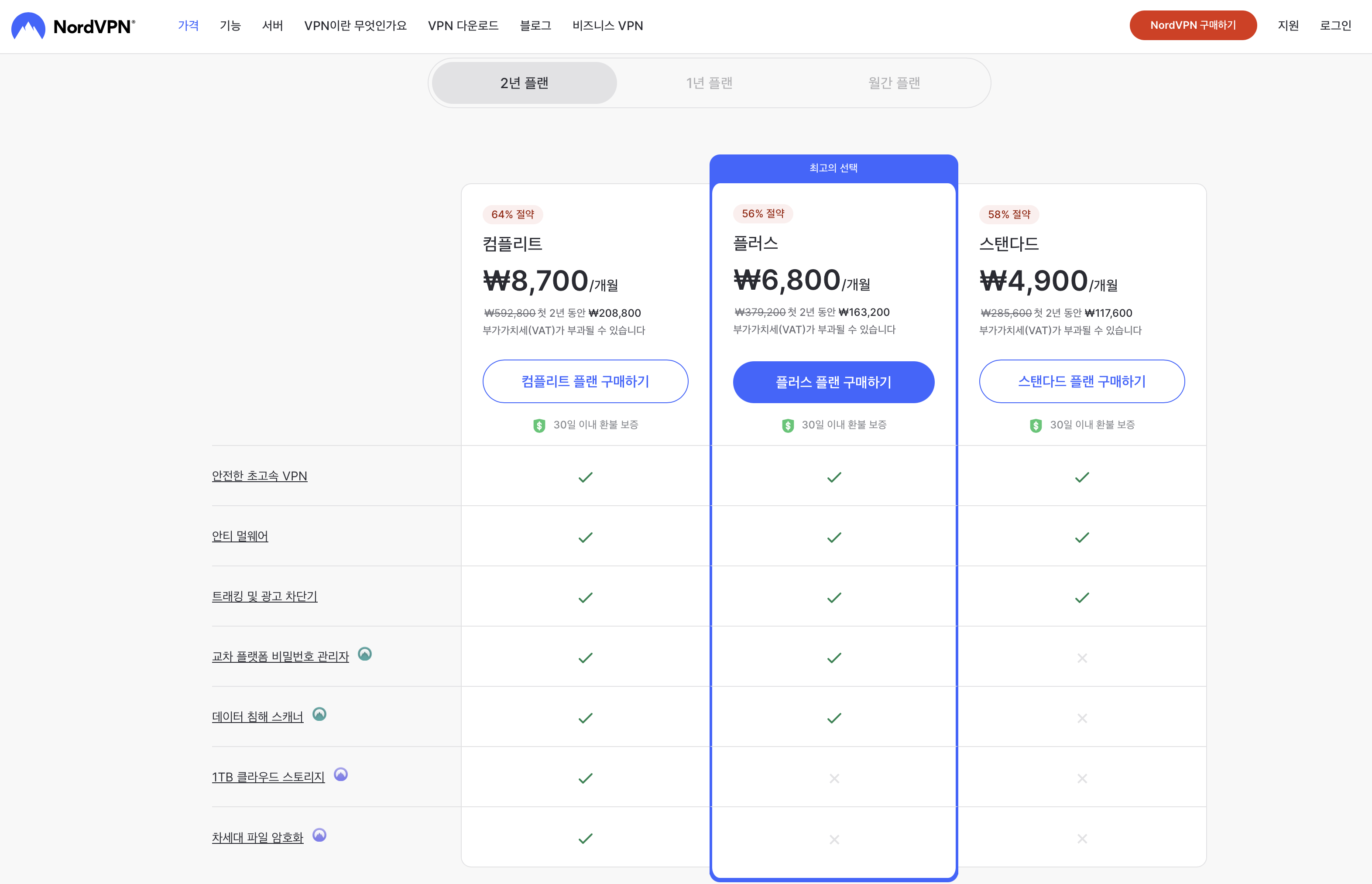Click the red NordVPN 구매하기 button

click(x=1192, y=25)
